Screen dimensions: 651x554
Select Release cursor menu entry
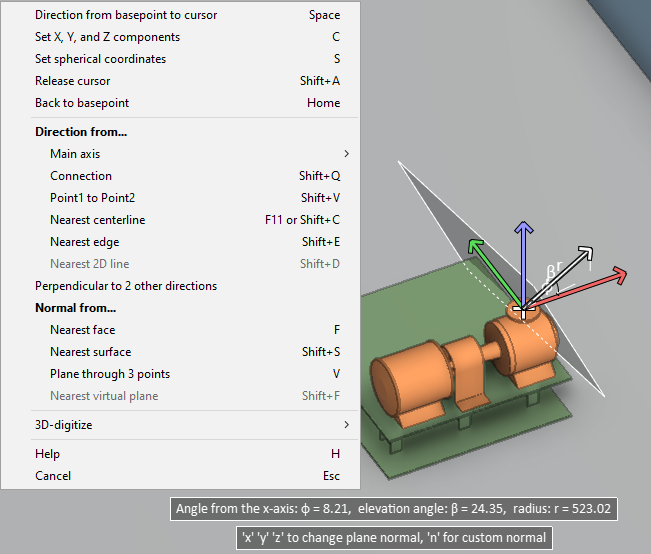(x=72, y=81)
